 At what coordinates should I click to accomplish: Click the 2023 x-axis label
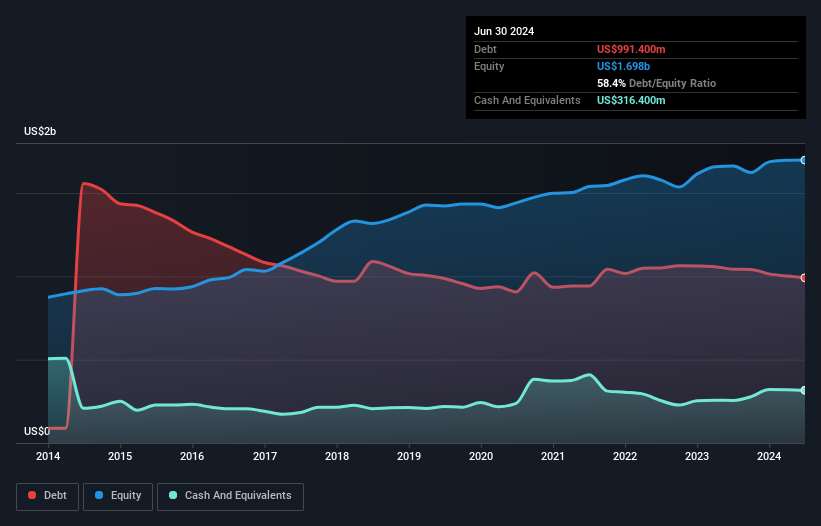click(697, 456)
